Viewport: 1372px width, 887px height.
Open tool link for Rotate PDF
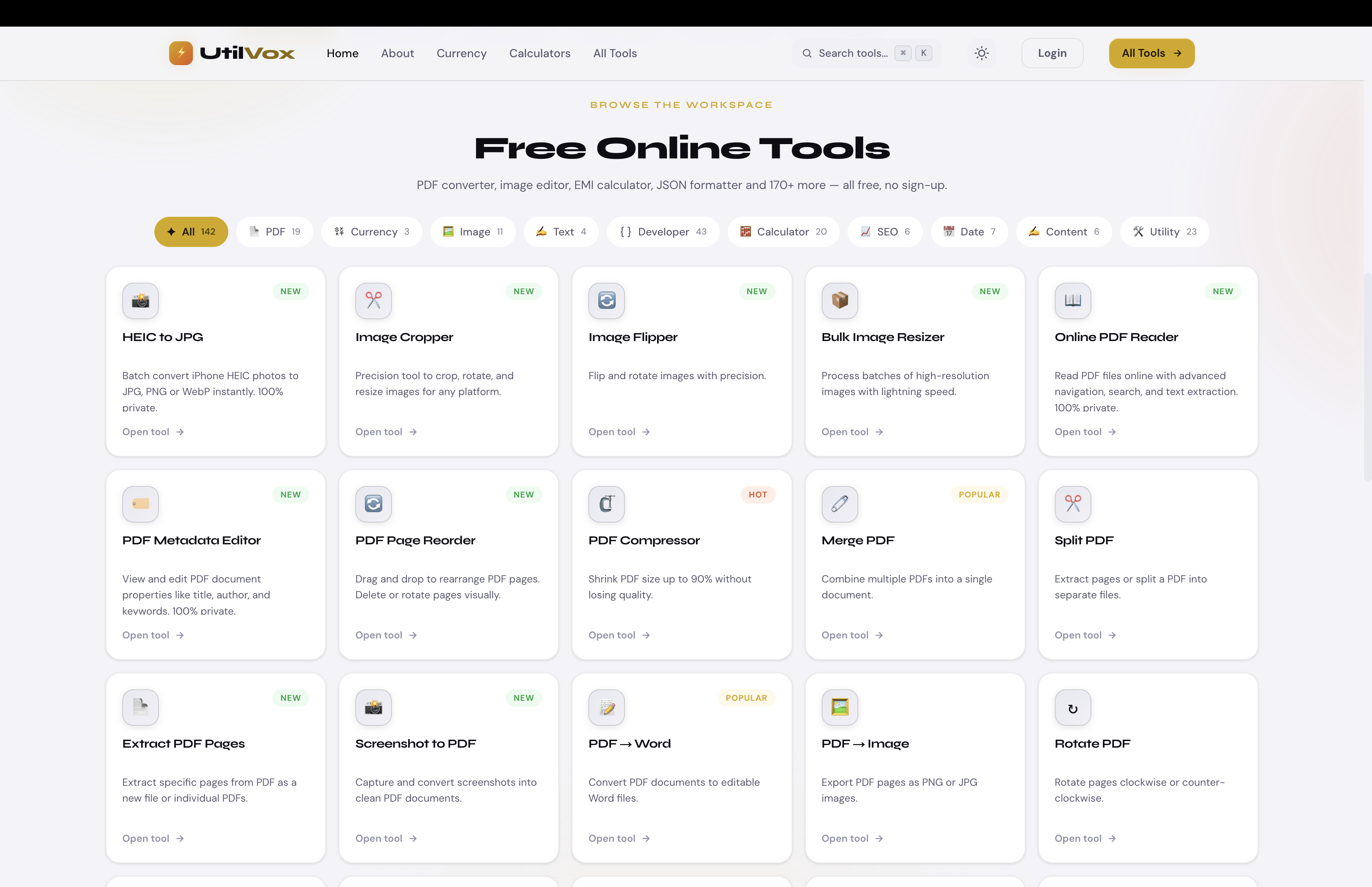1086,839
